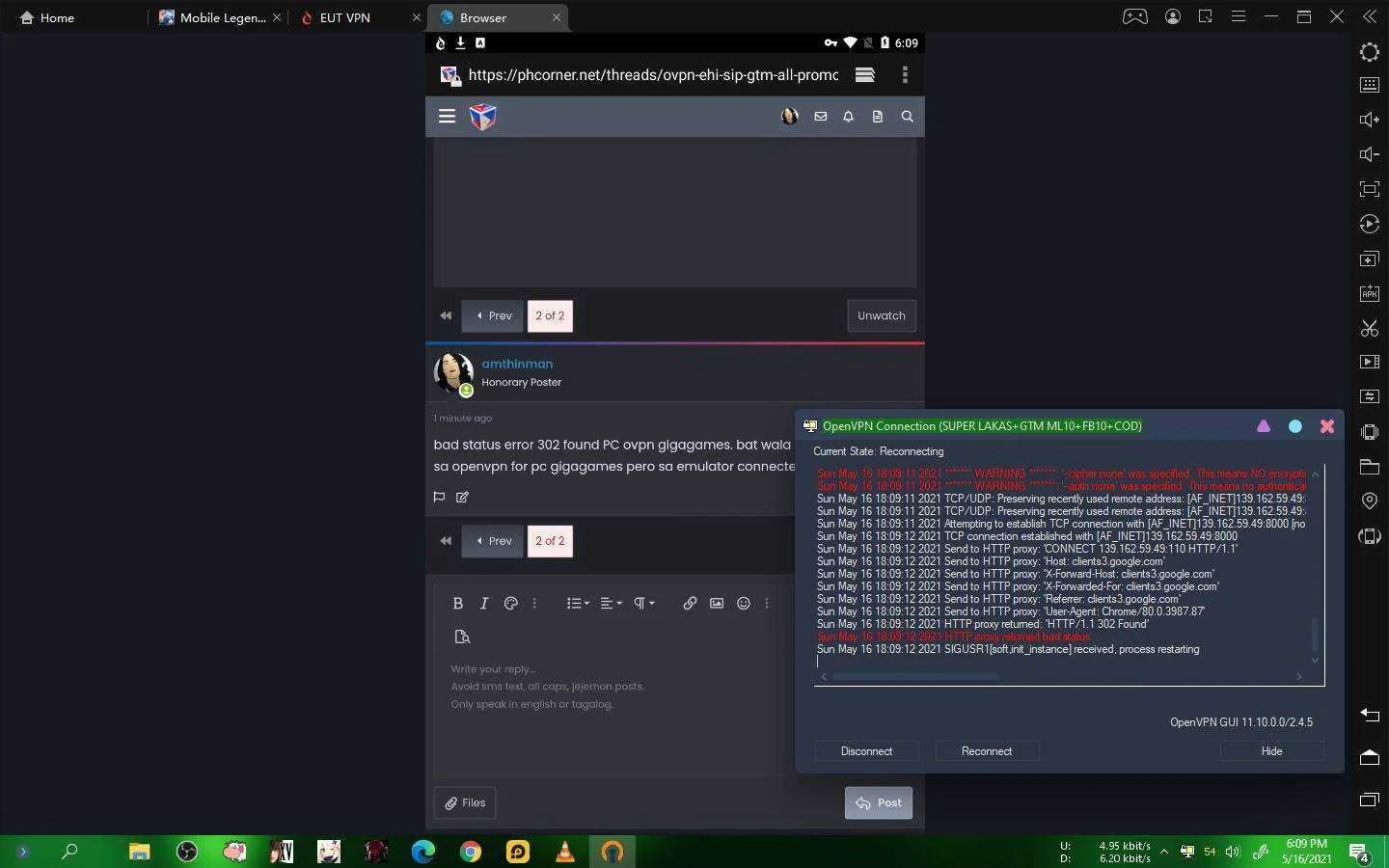
Task: Open emulator settings gear in sidebar
Action: pos(1370,51)
